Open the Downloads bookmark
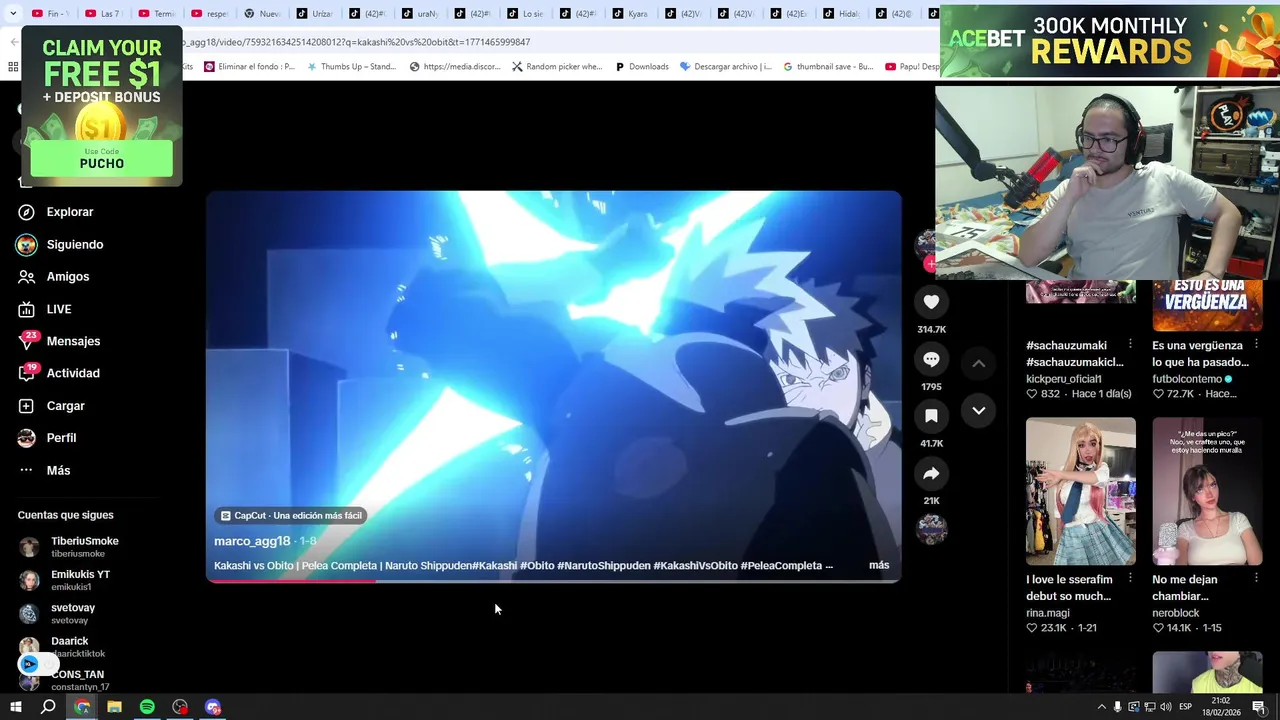Image resolution: width=1280 pixels, height=720 pixels. (641, 66)
